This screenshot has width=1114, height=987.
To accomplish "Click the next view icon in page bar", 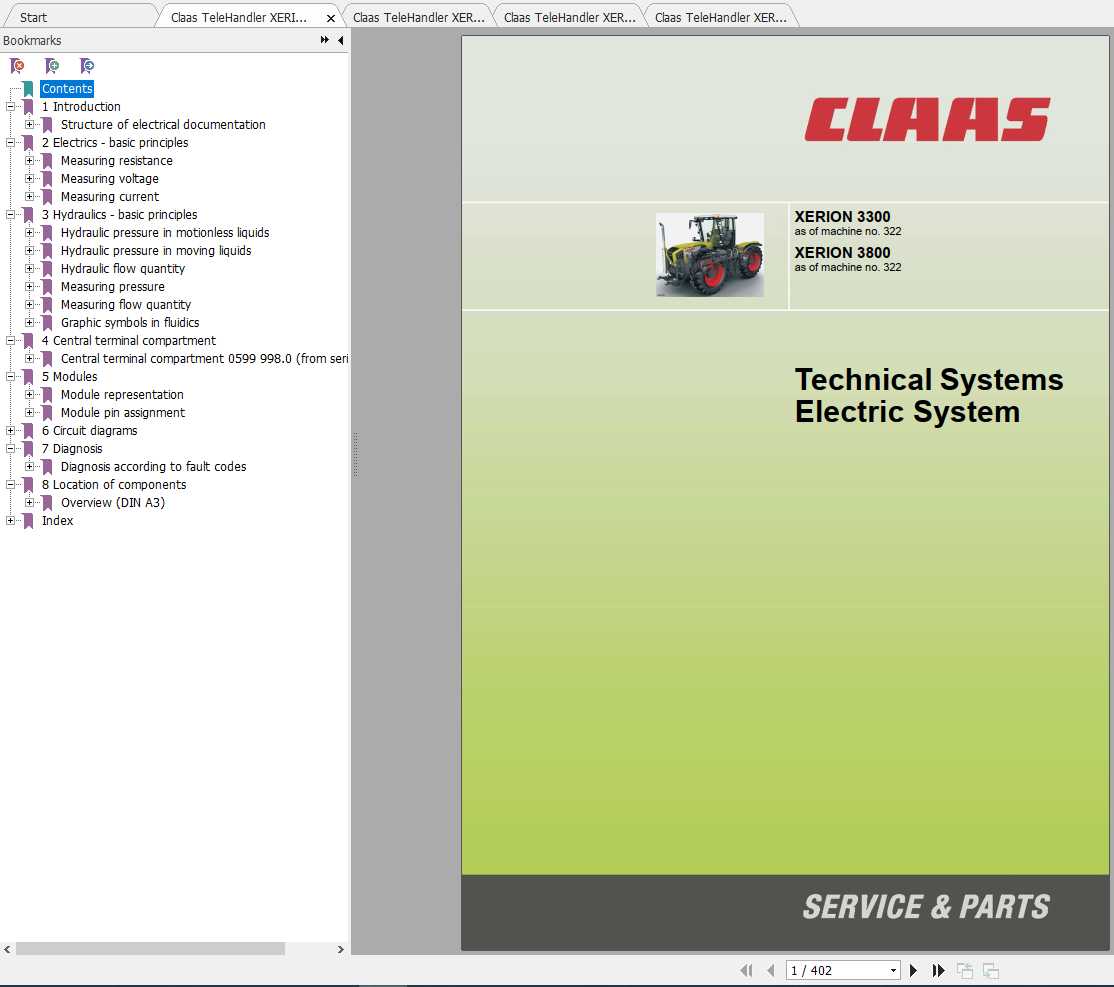I will [991, 970].
